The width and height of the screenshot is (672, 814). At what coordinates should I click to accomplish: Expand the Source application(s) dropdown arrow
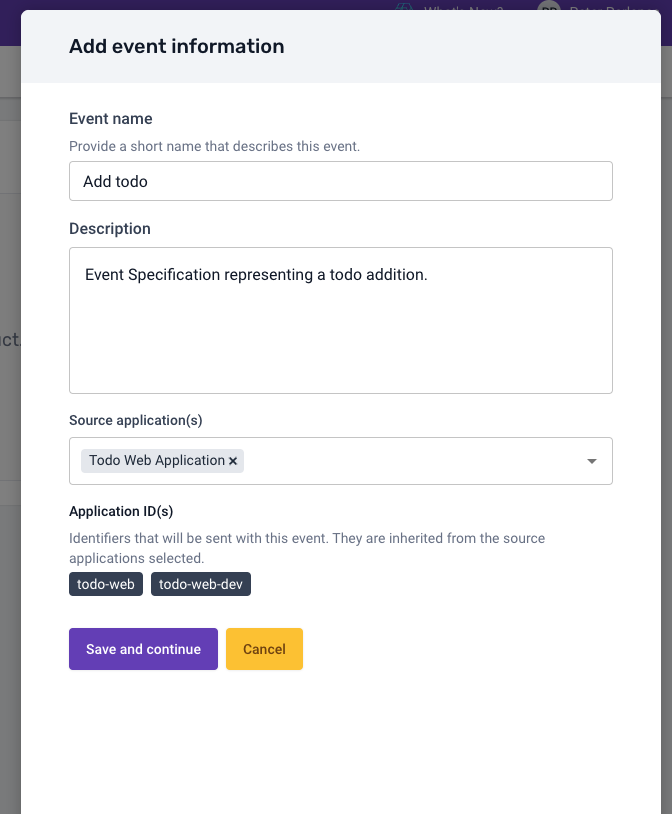pos(592,461)
